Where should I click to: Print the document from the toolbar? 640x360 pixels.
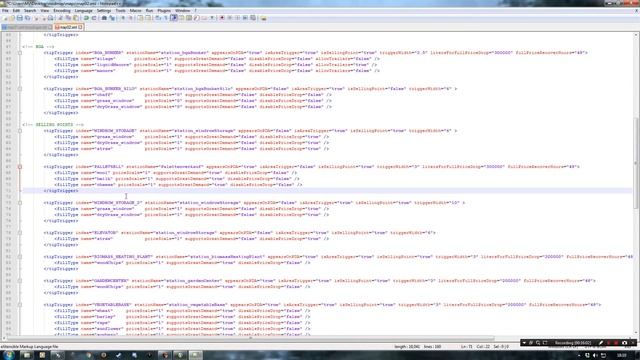[50, 18]
